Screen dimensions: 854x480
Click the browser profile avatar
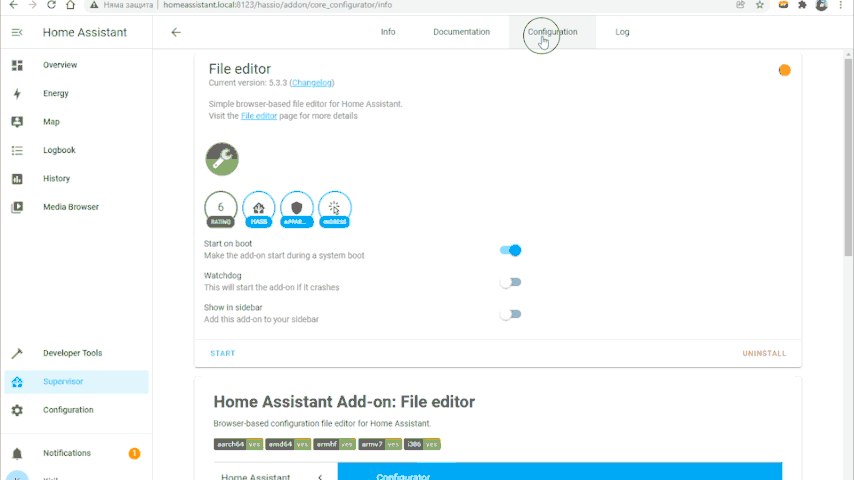[821, 5]
